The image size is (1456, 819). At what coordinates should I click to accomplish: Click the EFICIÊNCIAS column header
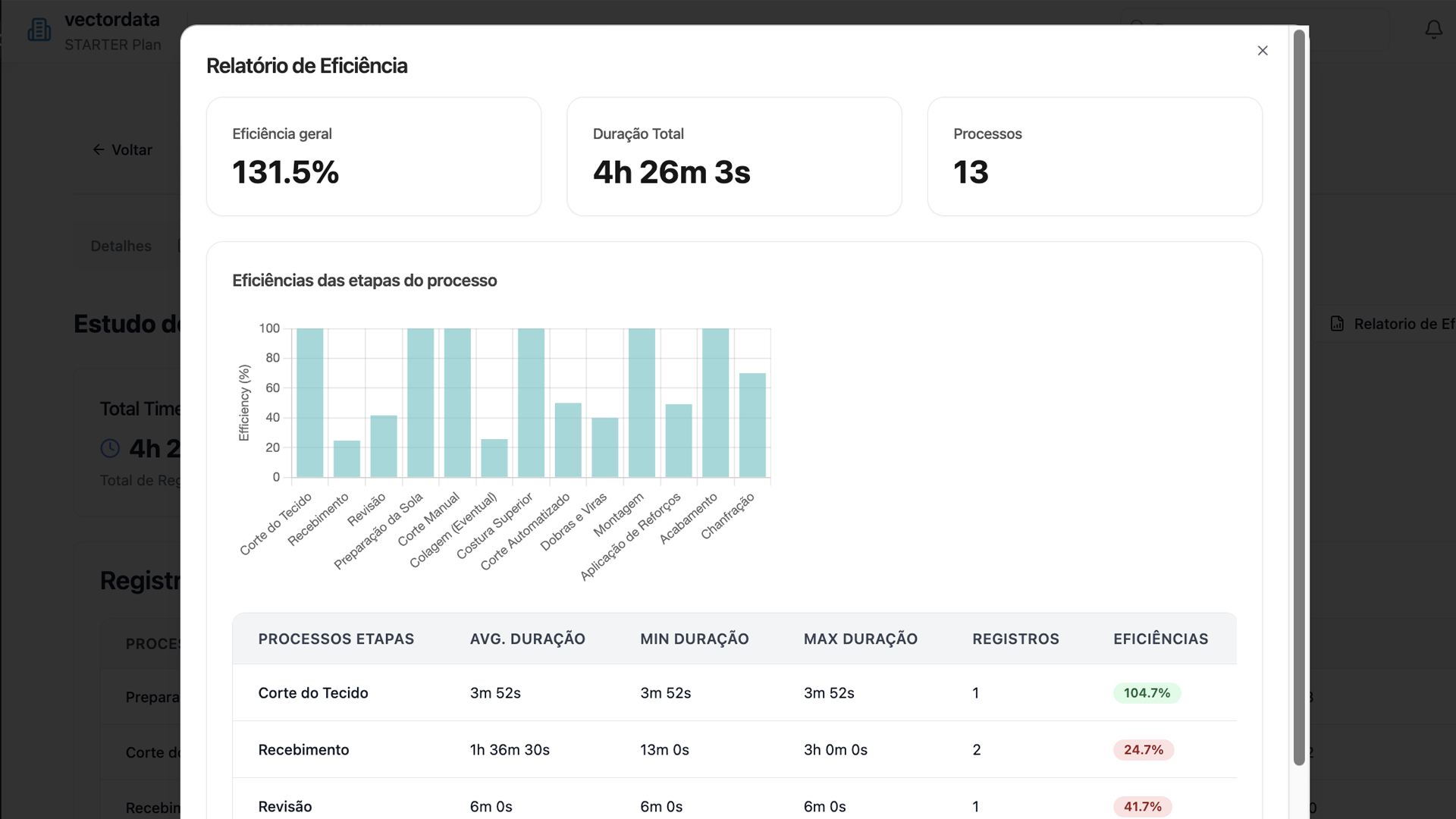pyautogui.click(x=1160, y=639)
